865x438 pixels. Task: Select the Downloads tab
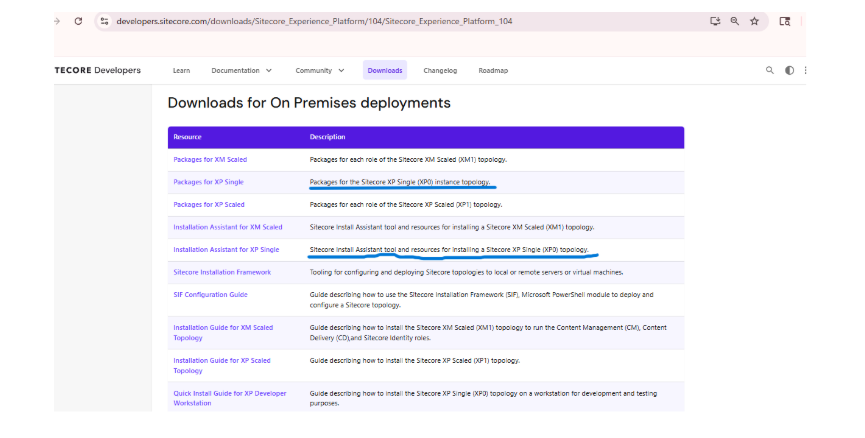[x=385, y=70]
